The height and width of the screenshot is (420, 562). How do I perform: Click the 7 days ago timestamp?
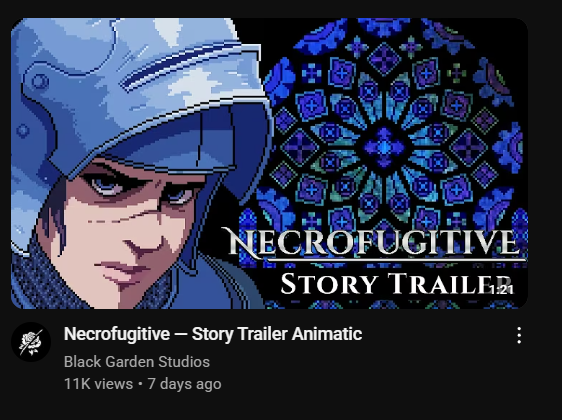point(184,384)
